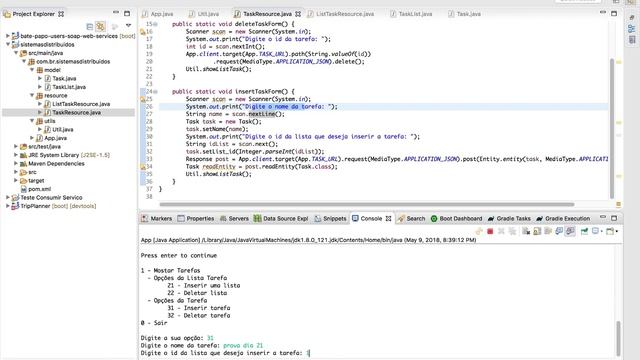Screen dimensions: 640x360
Task: Terminate the running app with red stop icon
Action: click(490, 231)
